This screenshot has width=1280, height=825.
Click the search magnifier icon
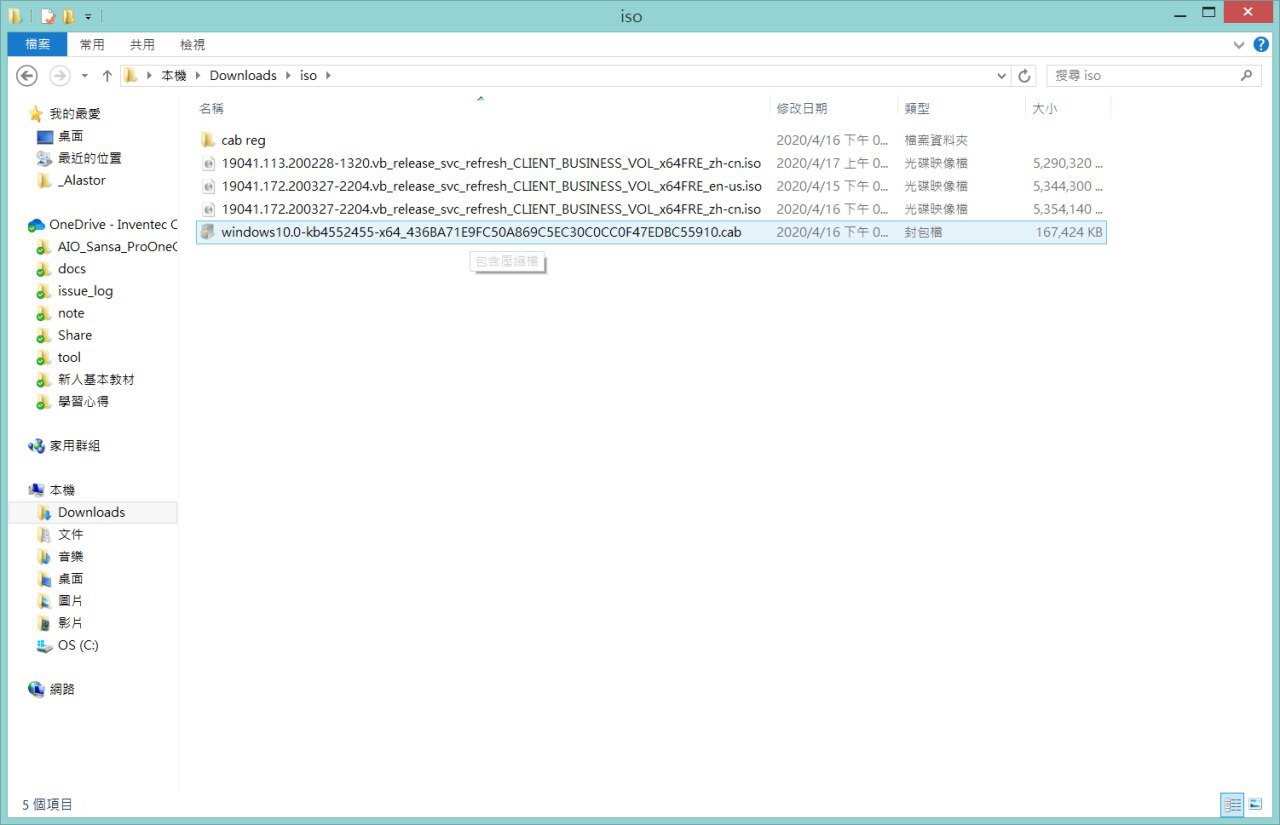1246,75
